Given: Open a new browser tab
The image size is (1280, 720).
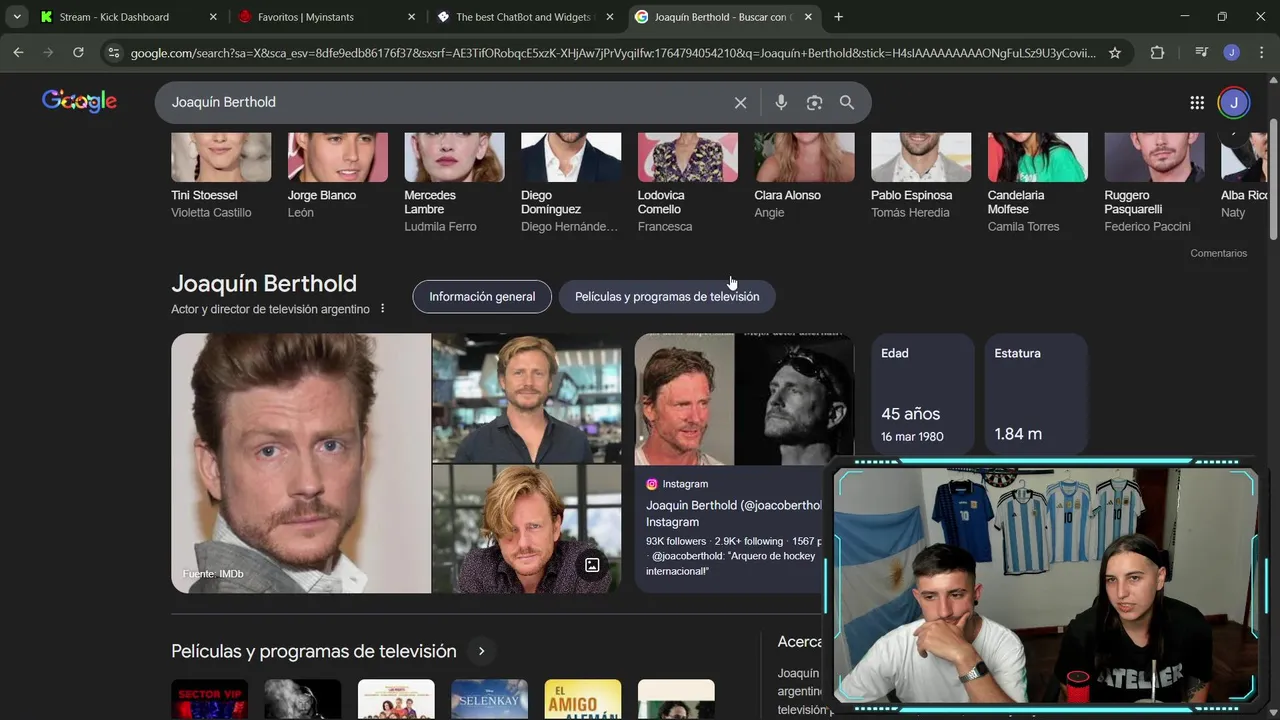Looking at the screenshot, I should tap(838, 17).
